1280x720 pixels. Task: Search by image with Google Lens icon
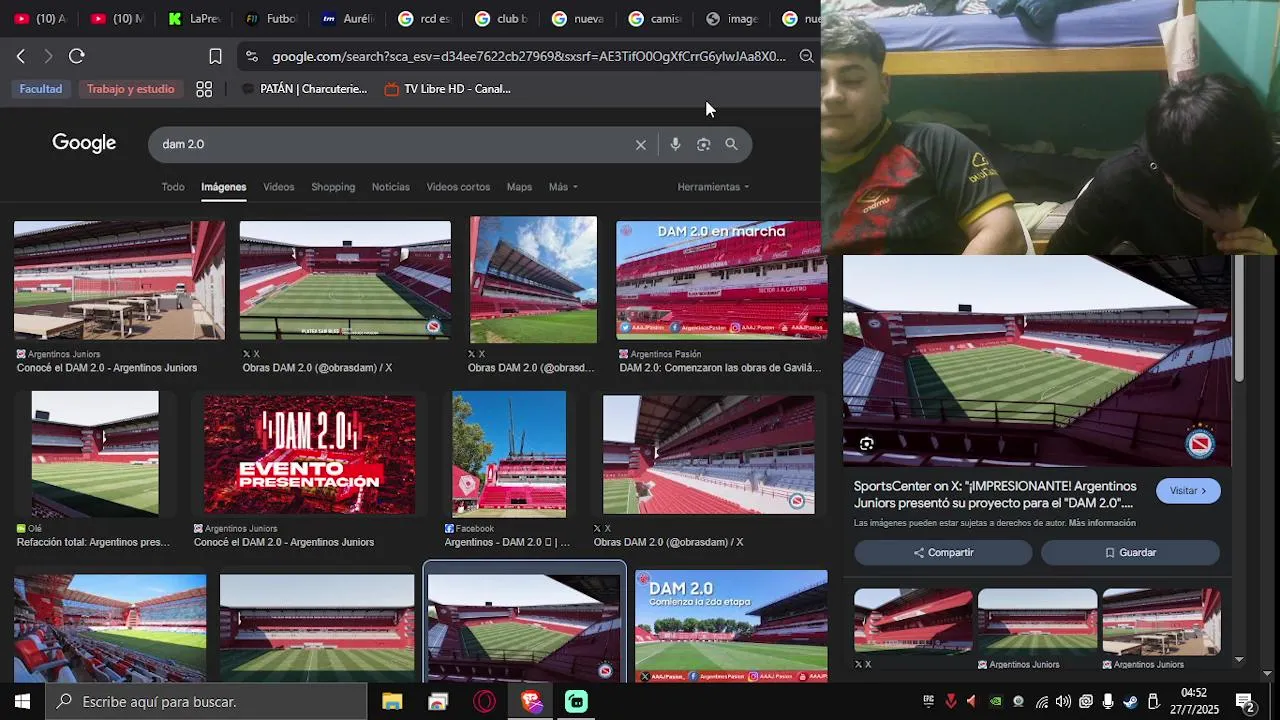click(x=703, y=144)
